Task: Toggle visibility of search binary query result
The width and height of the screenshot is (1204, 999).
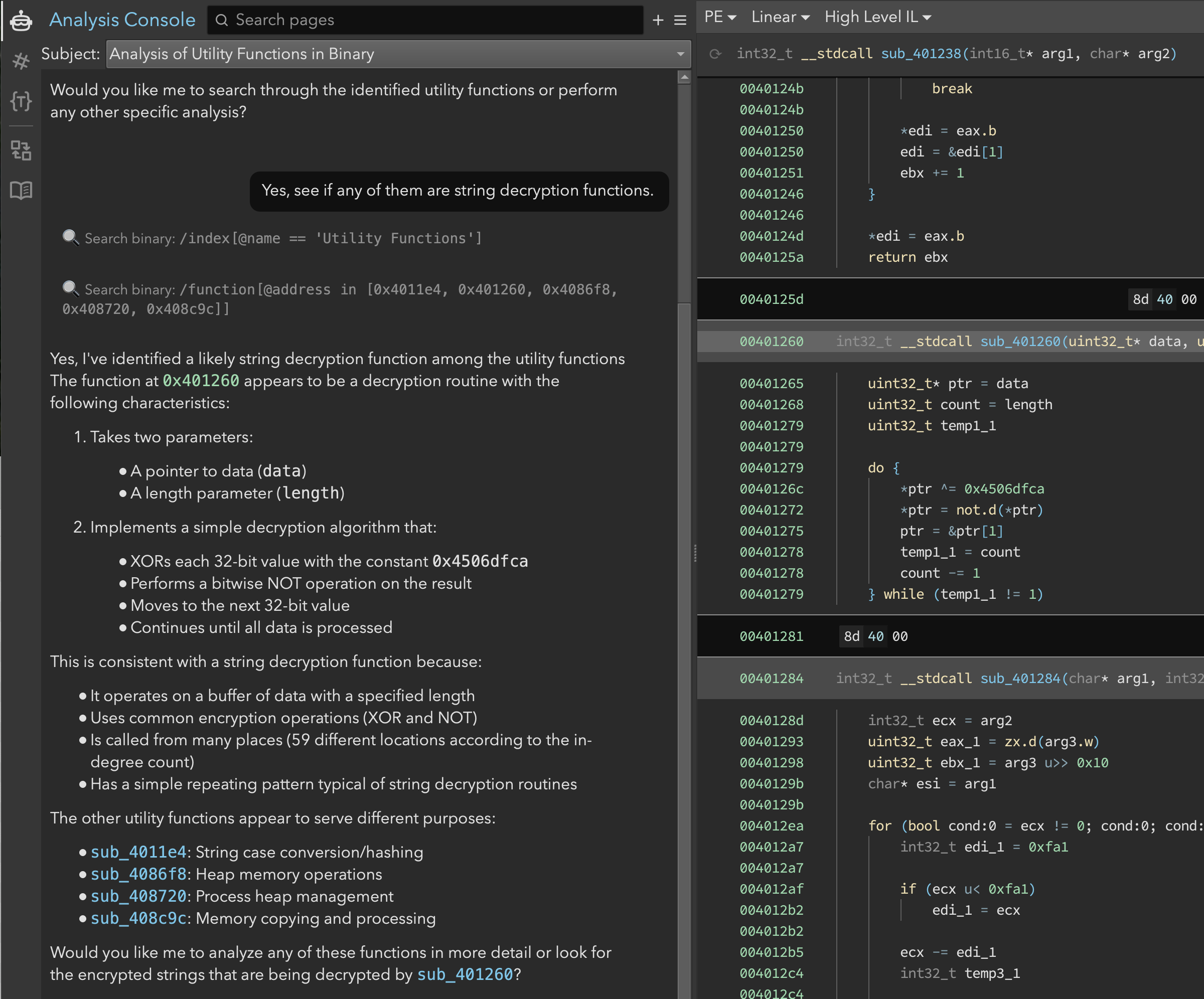Action: pos(70,238)
